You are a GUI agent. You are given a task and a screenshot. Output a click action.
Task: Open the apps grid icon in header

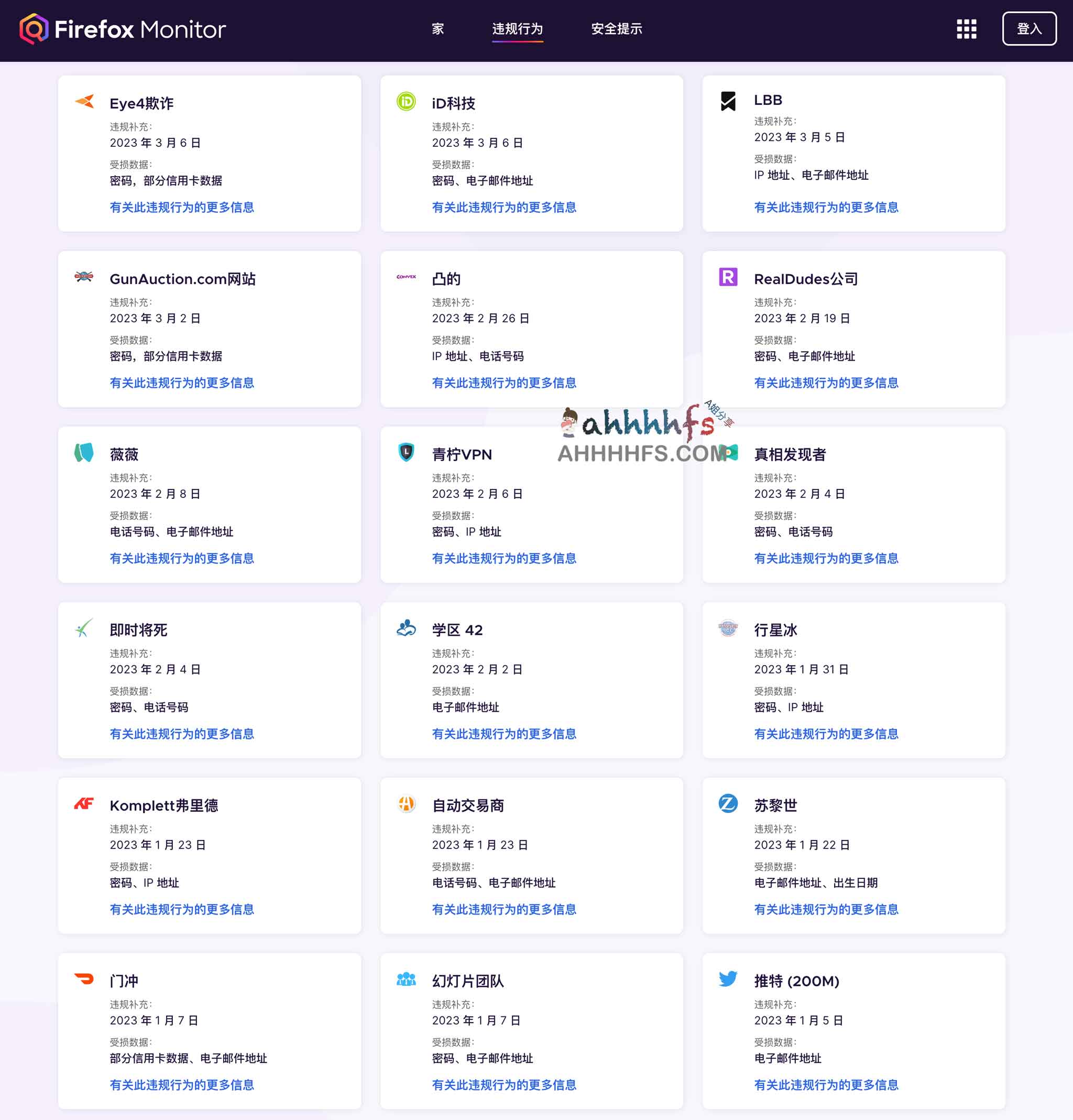[x=967, y=29]
